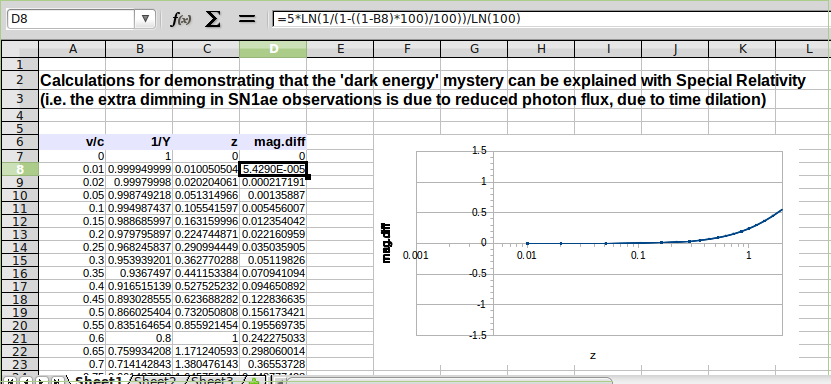Click the 'mag.diff' heading cell
831x384 pixels.
coord(273,142)
